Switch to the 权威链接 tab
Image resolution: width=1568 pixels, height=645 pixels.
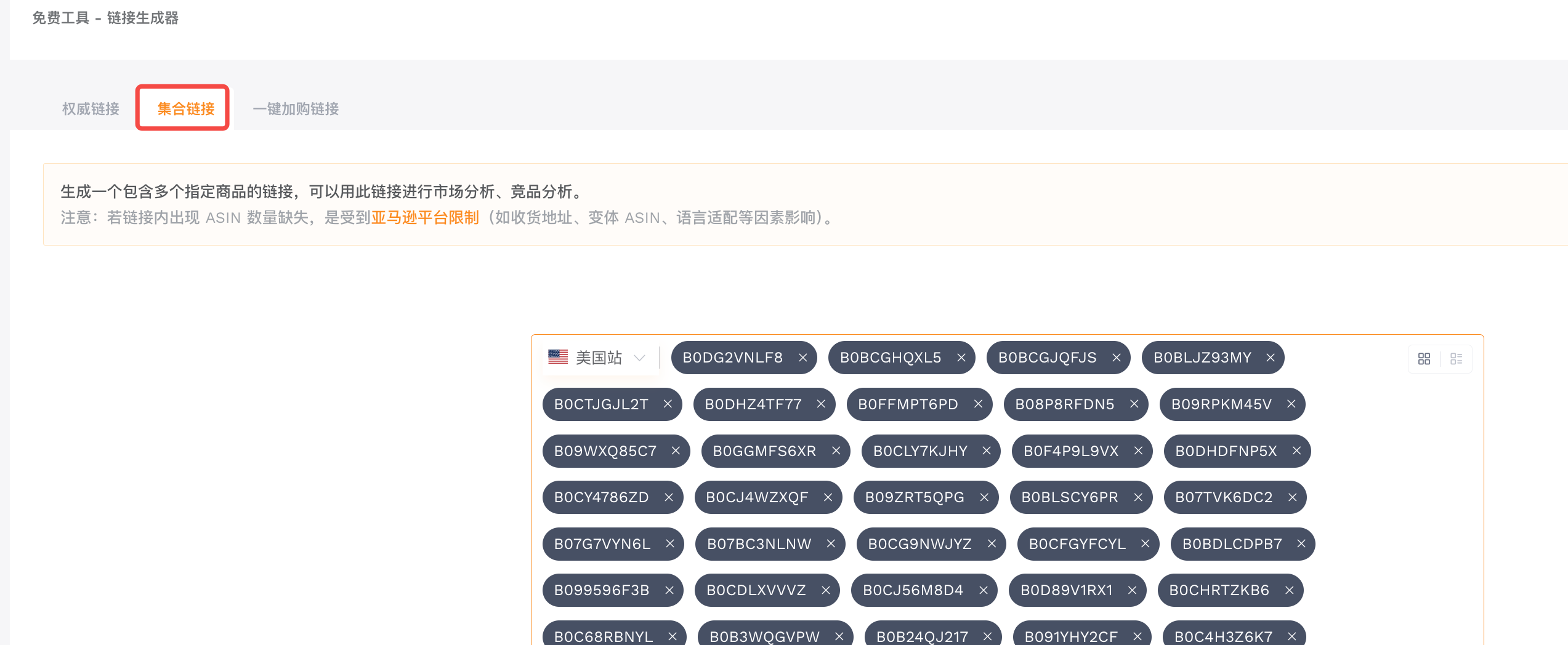click(x=91, y=109)
